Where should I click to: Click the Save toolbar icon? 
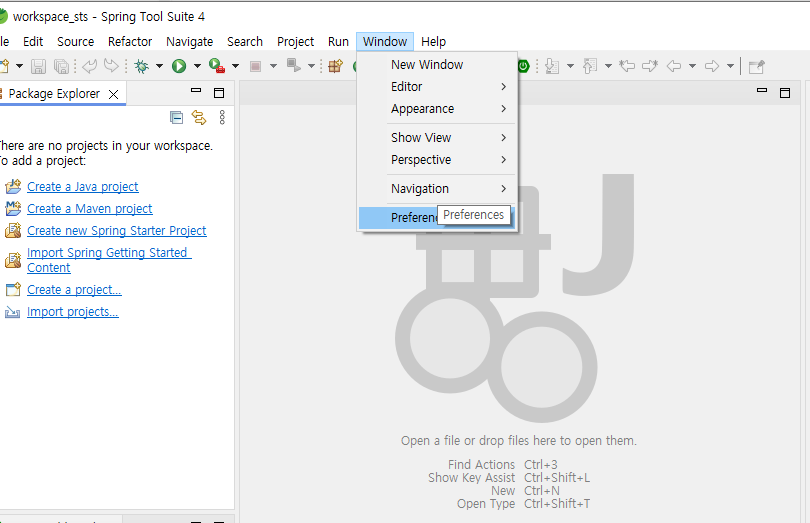click(x=38, y=66)
